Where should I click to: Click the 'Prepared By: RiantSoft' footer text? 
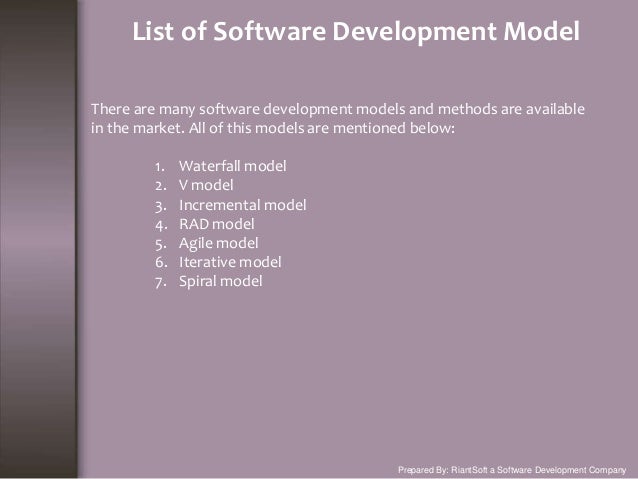coord(512,470)
